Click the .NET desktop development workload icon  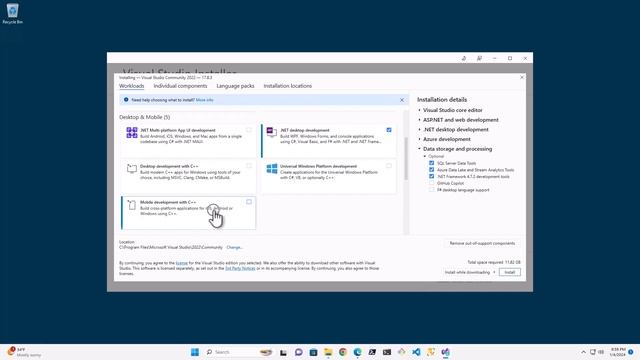271,132
